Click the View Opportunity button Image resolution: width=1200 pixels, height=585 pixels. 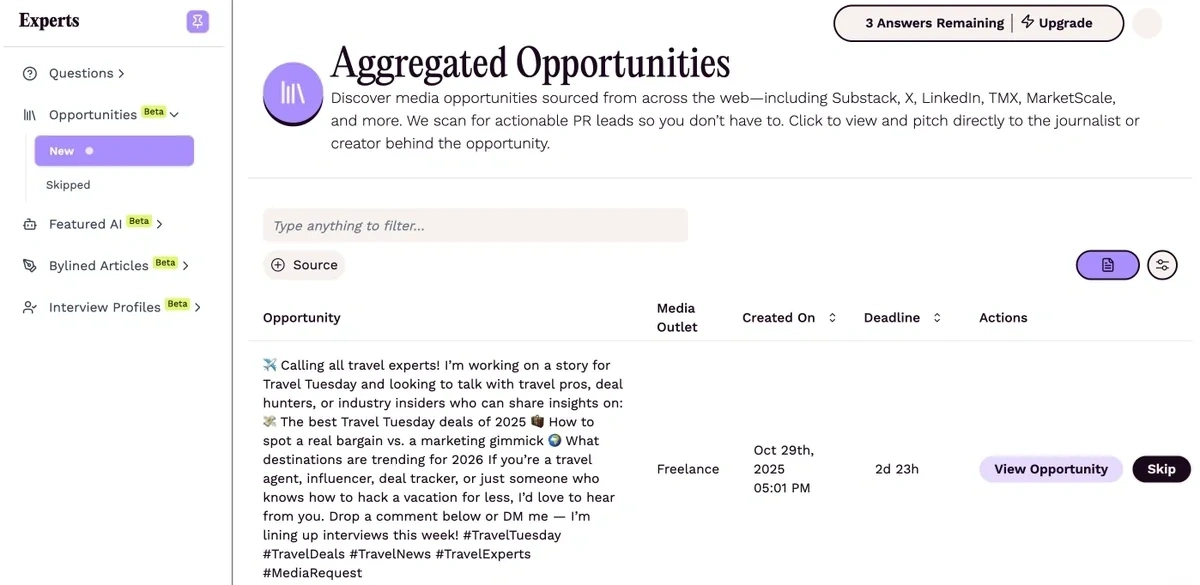tap(1051, 469)
